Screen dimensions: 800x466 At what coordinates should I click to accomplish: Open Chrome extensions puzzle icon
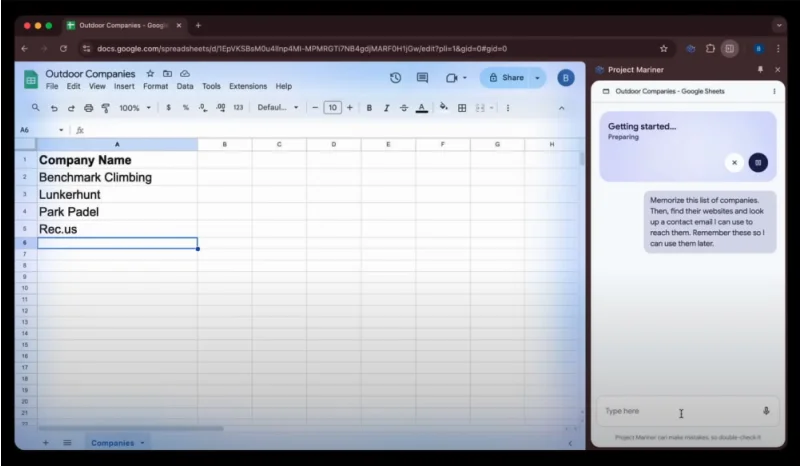710,48
